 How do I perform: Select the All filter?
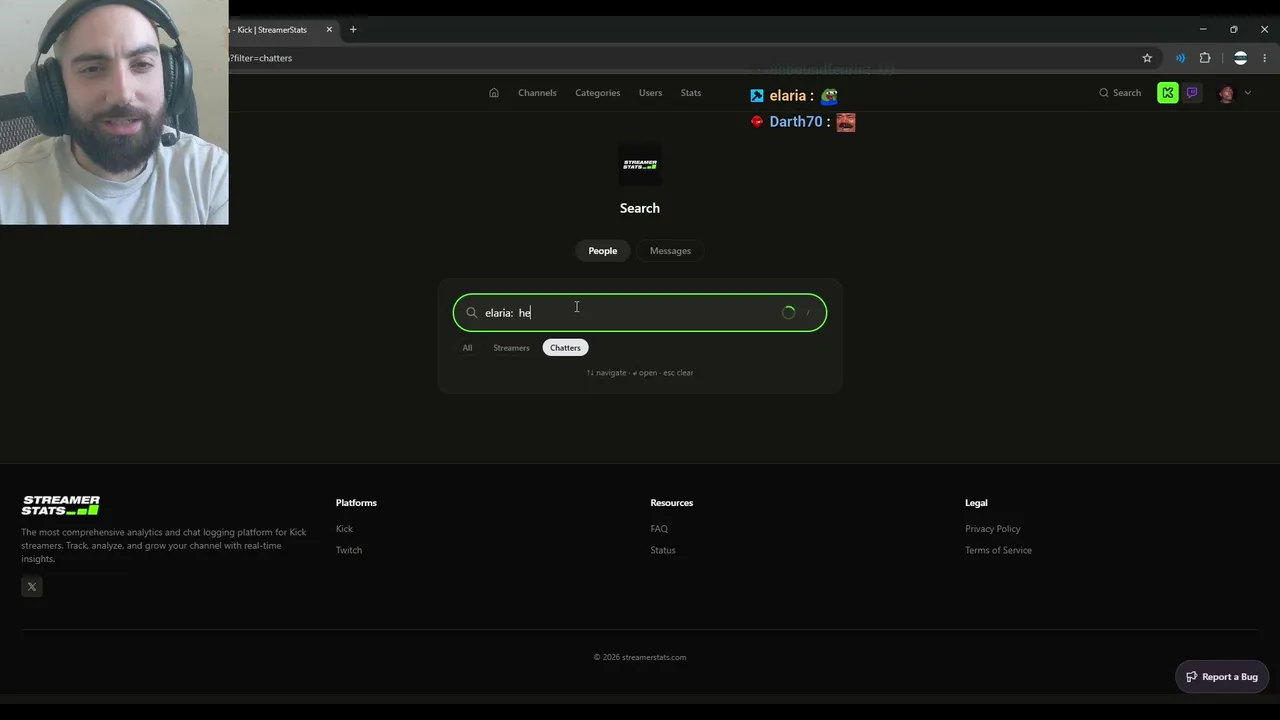click(x=467, y=348)
